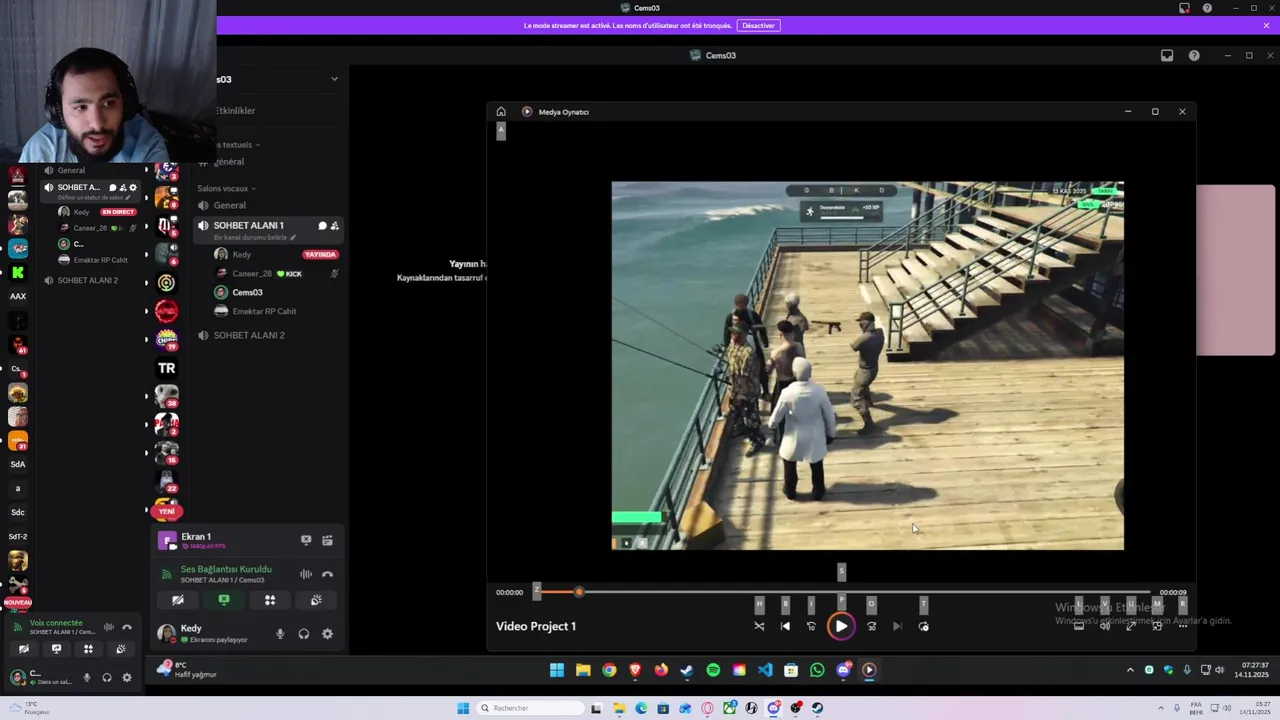
Task: Click the middle of the video seek bar
Action: click(842, 592)
